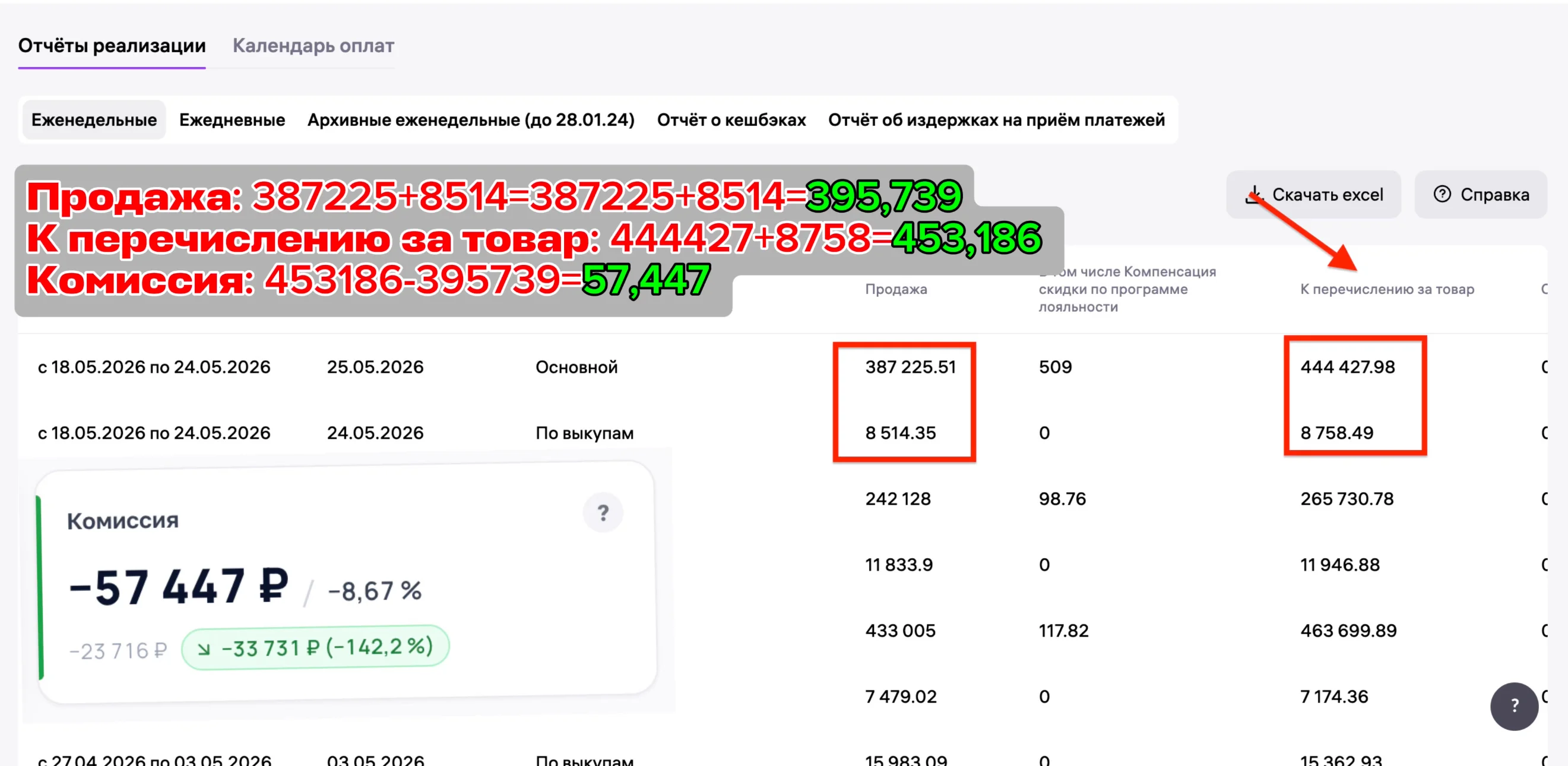Open Архивные еженедельные (до 28.01.24) tab
Screen dimensions: 1568x766
[x=471, y=119]
